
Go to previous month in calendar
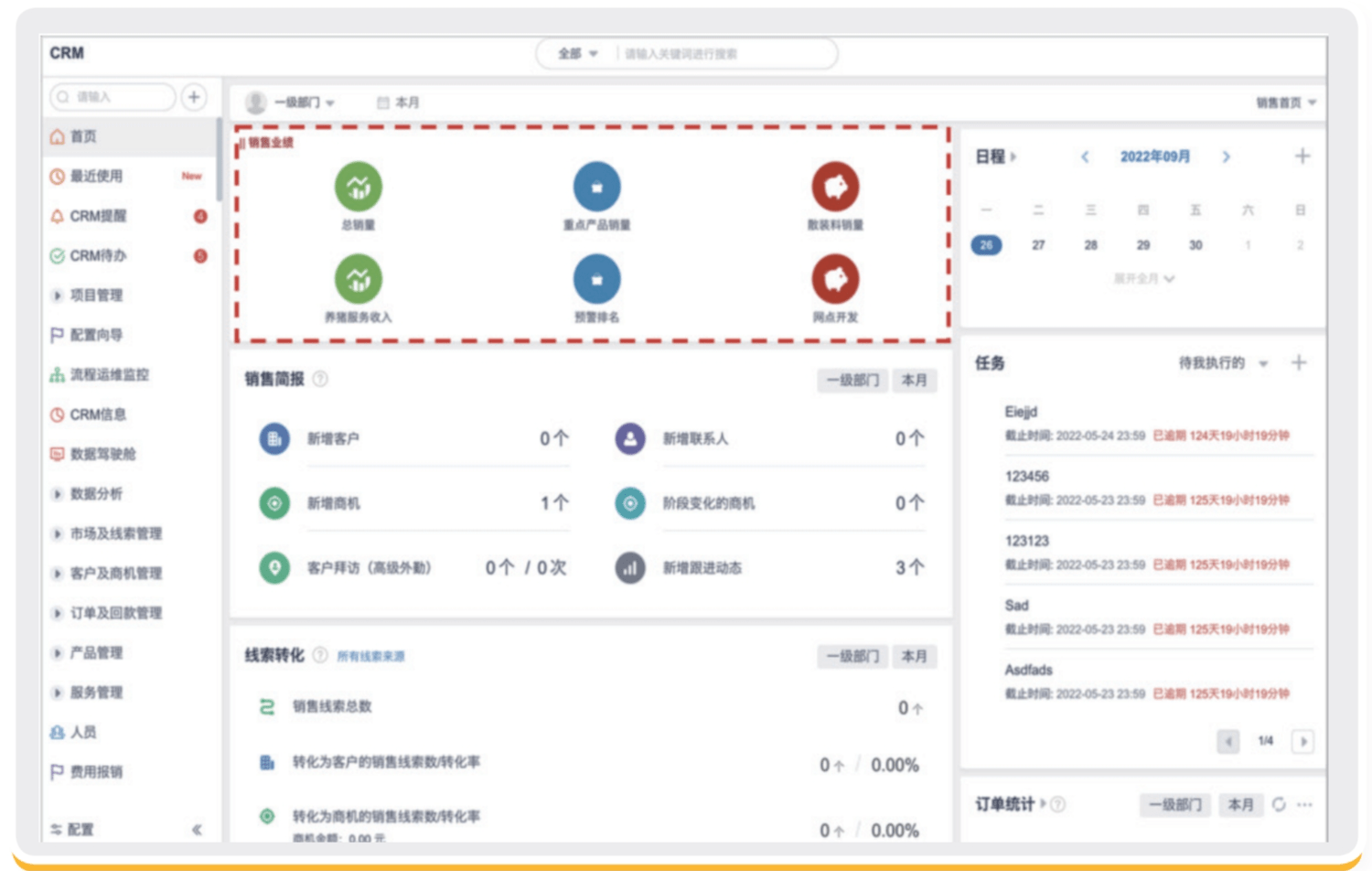[x=1085, y=157]
